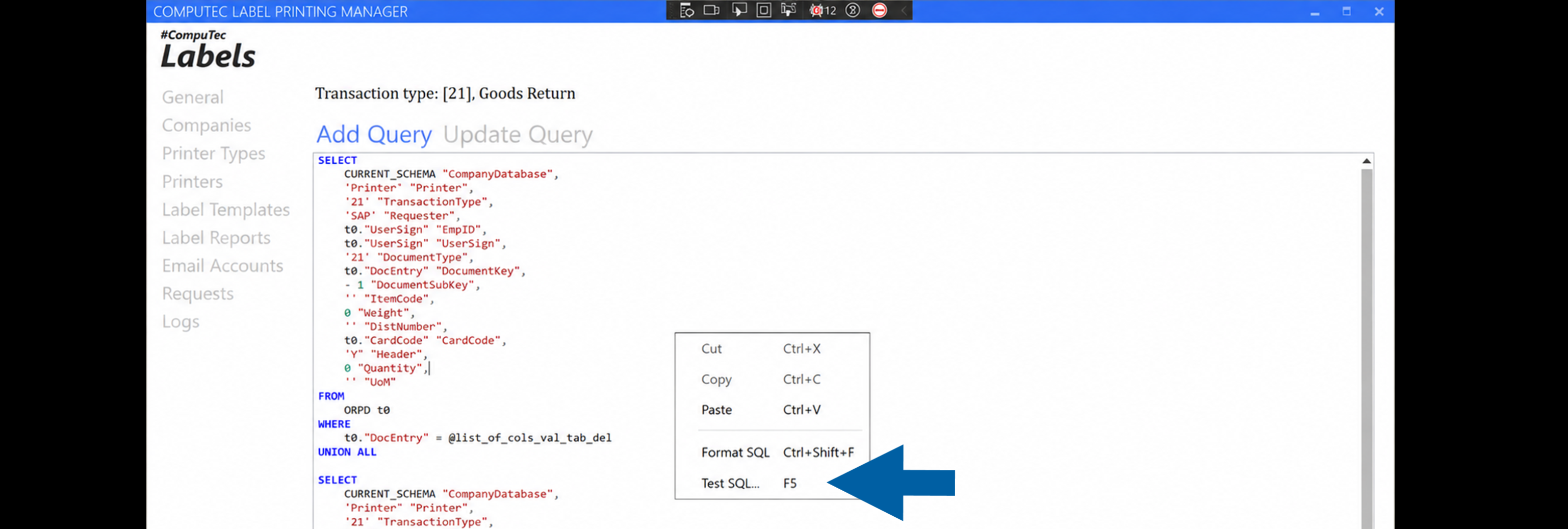Viewport: 1568px width, 529px height.
Task: Toggle the Track Focused Element icon
Action: click(x=788, y=10)
